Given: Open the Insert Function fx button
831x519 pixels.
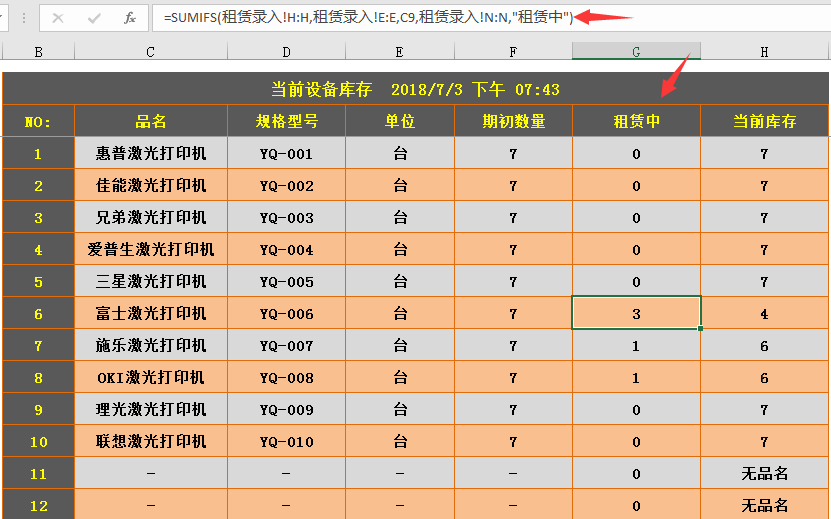Looking at the screenshot, I should coord(130,19).
